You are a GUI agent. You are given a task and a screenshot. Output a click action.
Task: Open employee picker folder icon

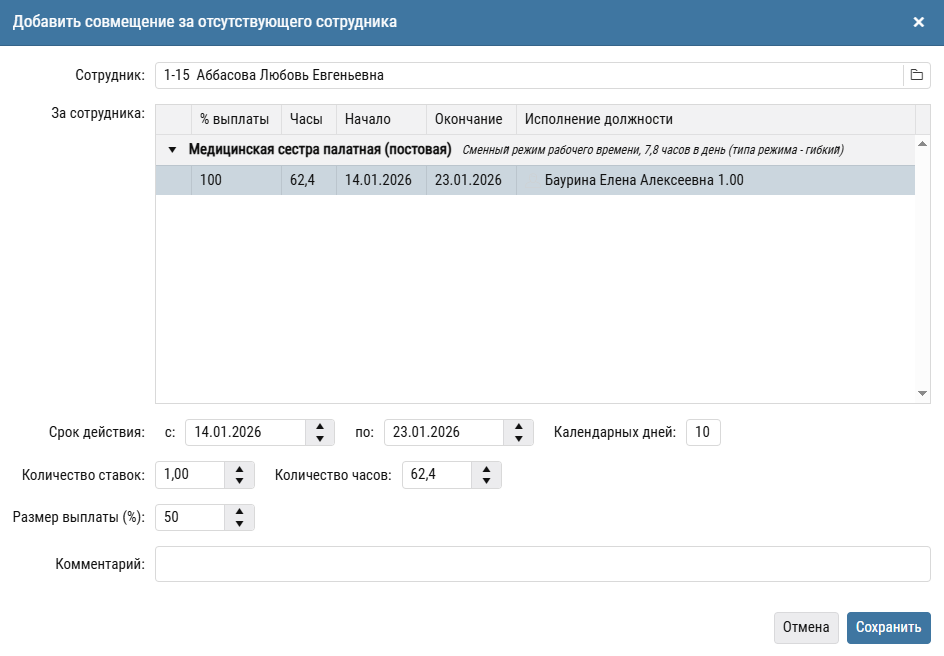point(916,75)
